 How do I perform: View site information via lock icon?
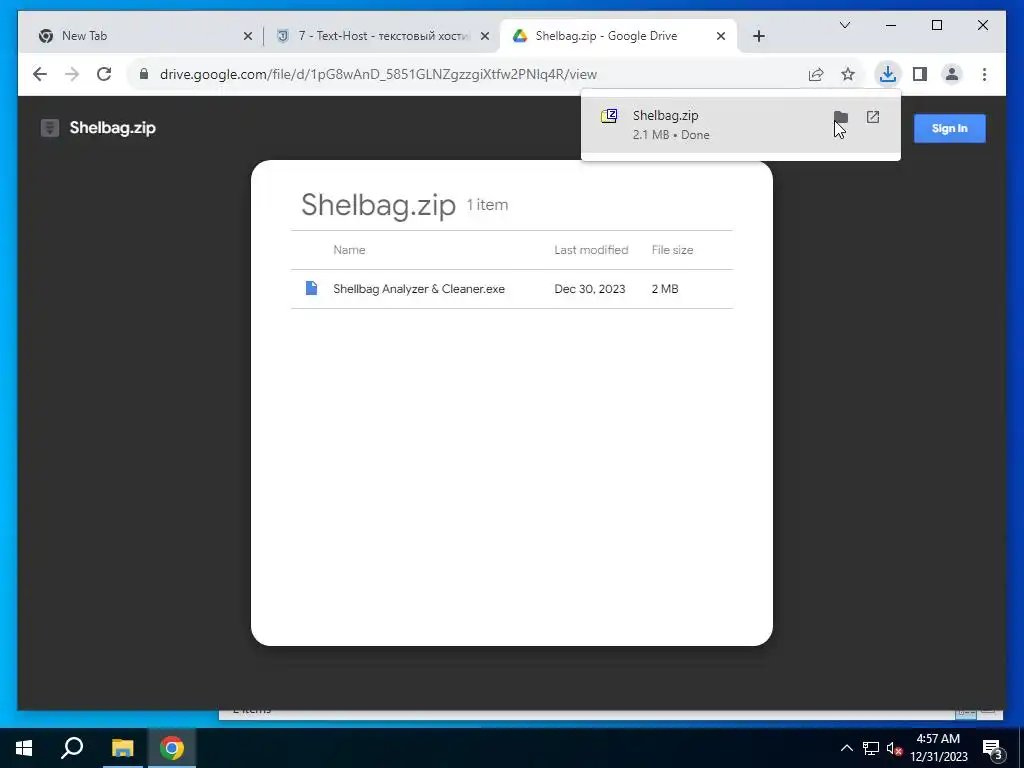144,74
